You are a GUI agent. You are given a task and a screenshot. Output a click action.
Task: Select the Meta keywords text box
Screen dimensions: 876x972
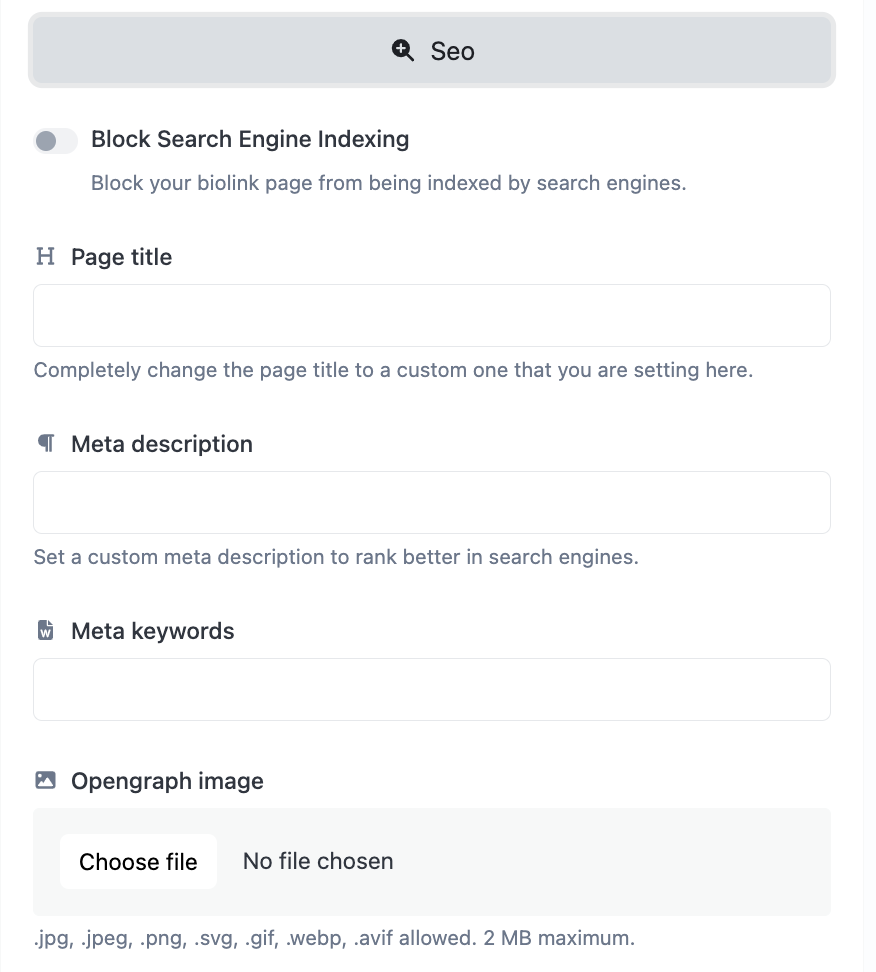(432, 690)
